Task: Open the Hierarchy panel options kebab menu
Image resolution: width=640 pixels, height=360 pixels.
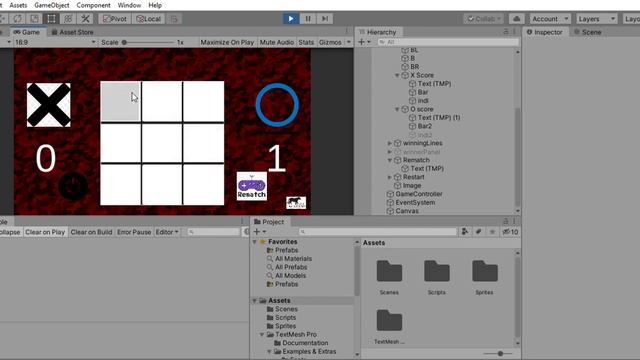Action: (x=514, y=31)
